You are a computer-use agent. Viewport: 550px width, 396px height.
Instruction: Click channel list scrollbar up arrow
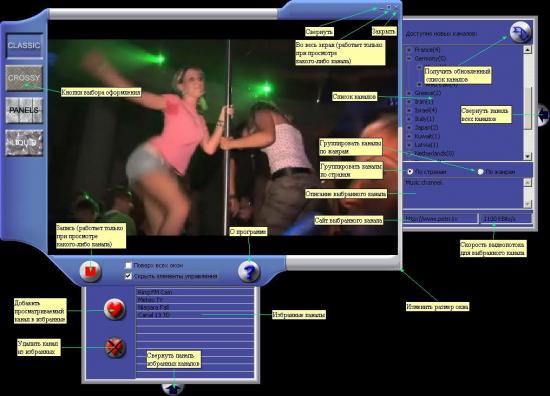528,50
